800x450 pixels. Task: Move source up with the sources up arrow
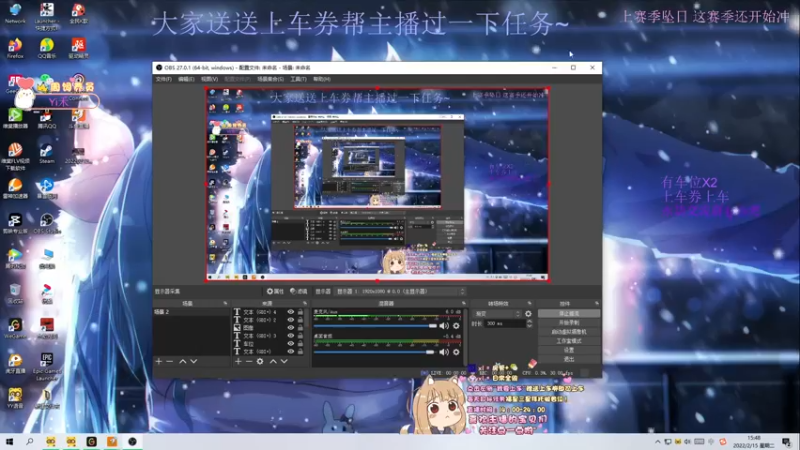click(273, 361)
